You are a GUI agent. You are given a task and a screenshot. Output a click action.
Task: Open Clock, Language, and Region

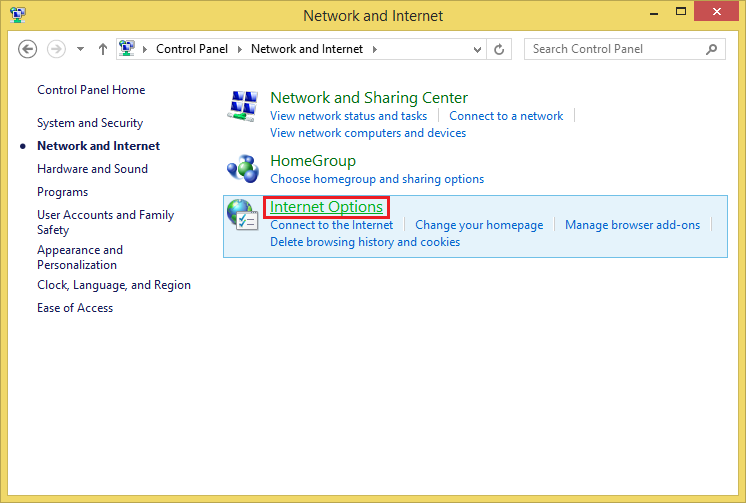pyautogui.click(x=114, y=285)
